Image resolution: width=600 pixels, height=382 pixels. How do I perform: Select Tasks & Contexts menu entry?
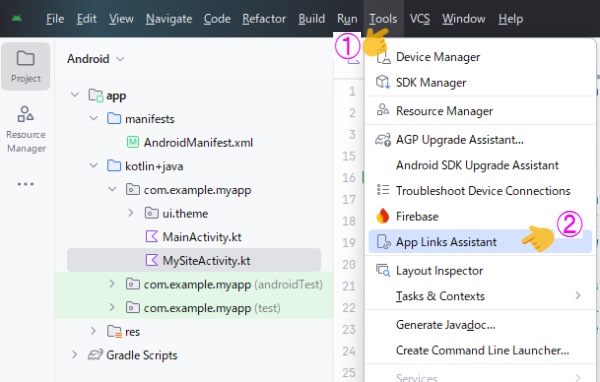480,296
